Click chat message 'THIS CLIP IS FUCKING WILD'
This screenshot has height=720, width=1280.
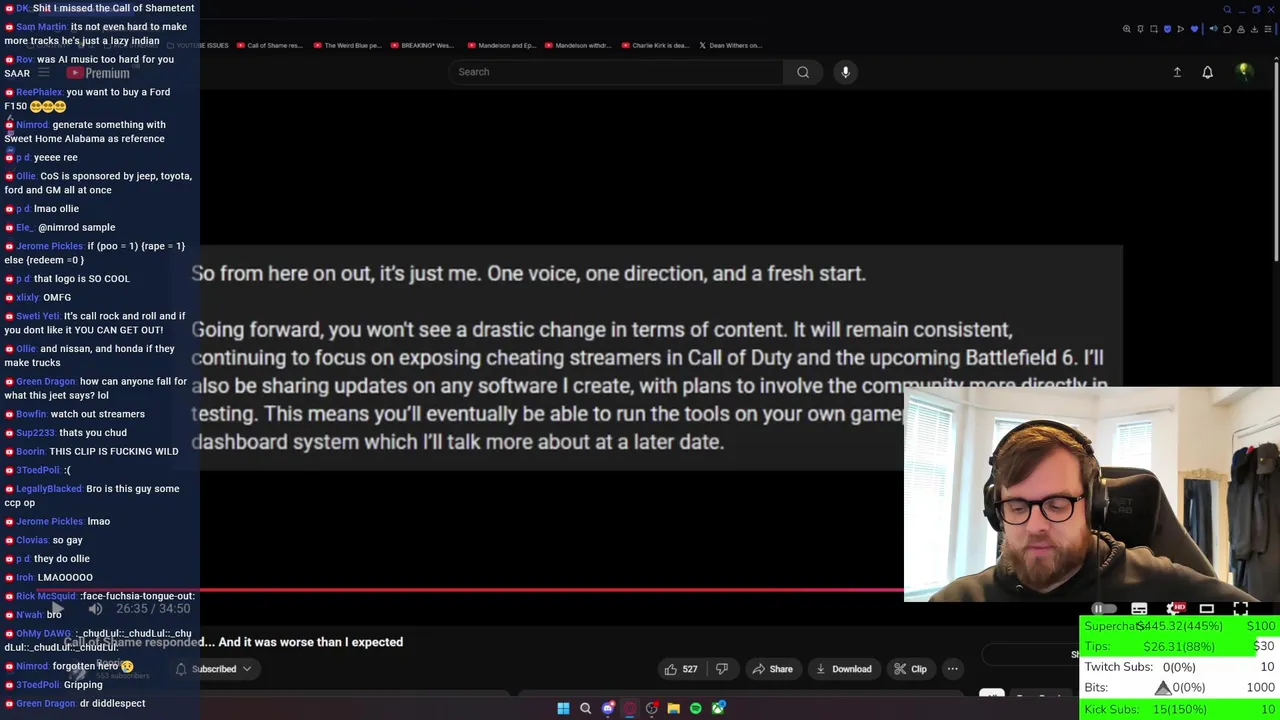(114, 451)
